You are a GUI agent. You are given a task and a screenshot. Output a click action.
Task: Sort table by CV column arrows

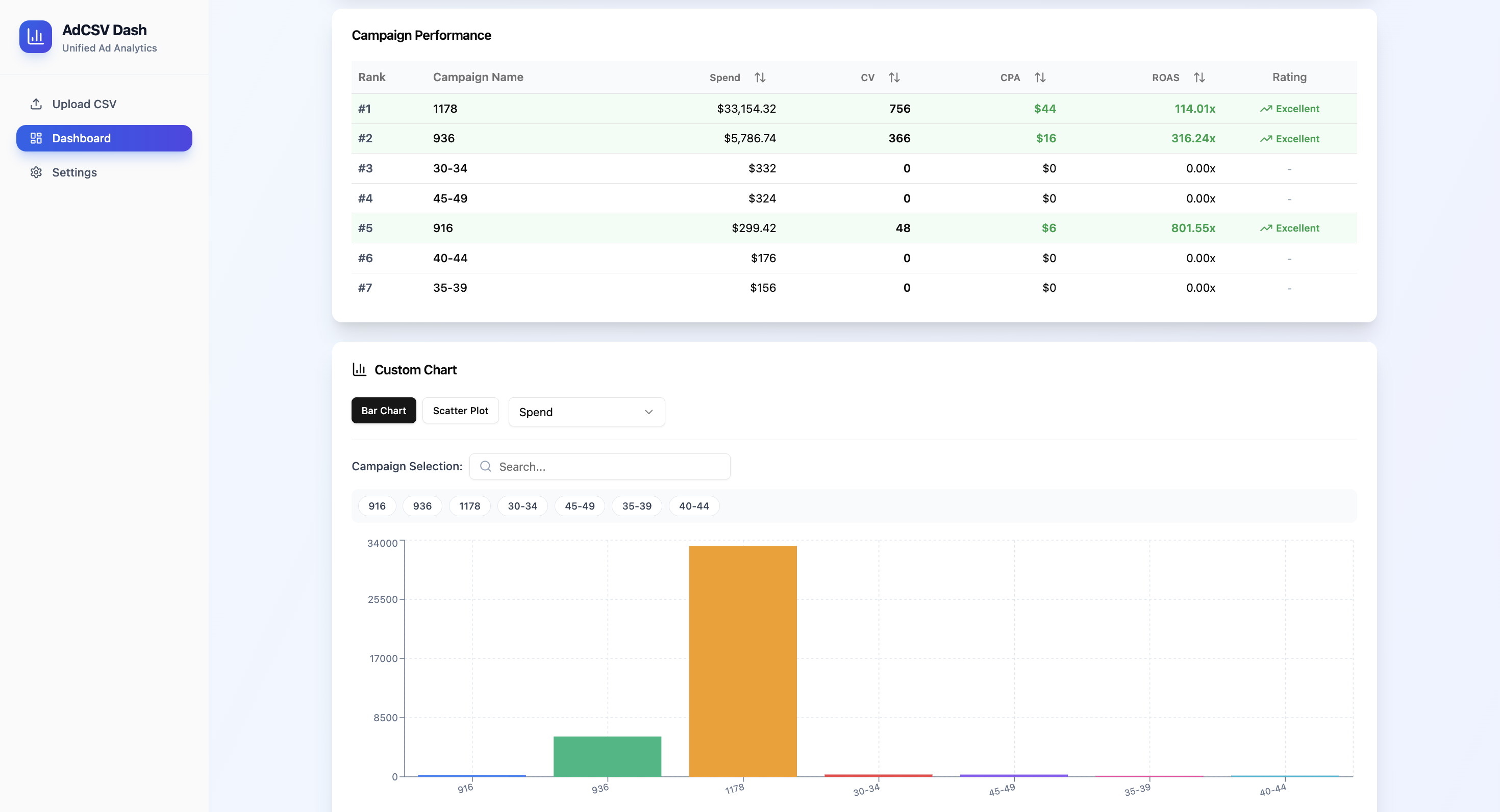[x=894, y=77]
